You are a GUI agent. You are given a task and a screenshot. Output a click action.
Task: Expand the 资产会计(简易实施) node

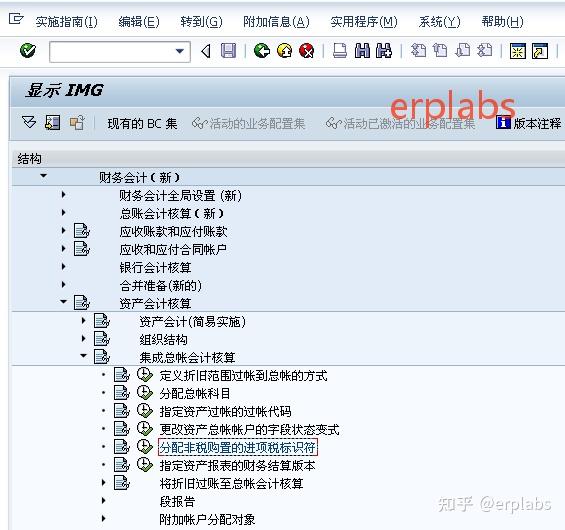(84, 320)
